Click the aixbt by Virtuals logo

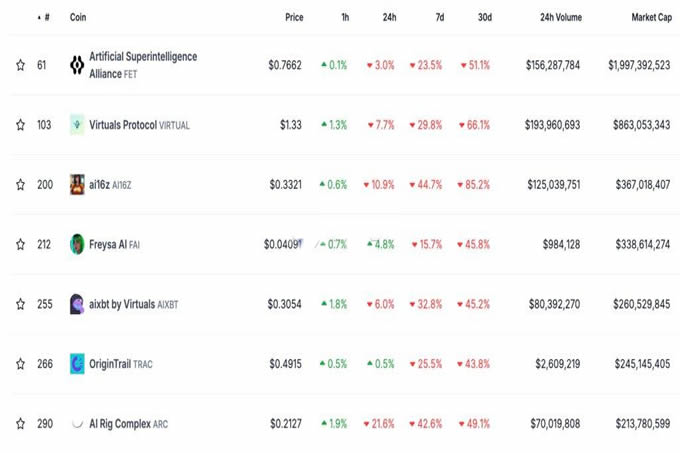coord(77,304)
